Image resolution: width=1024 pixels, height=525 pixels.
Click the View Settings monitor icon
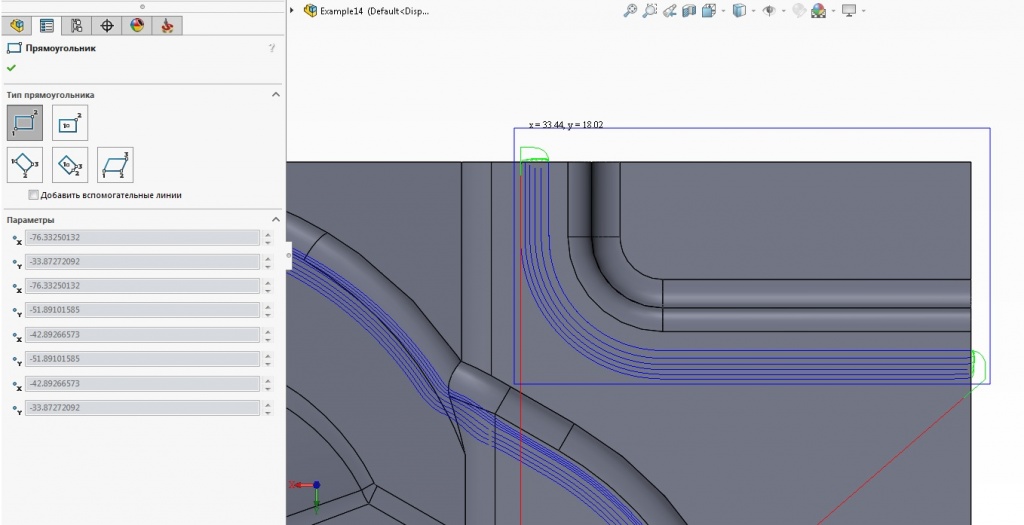849,10
